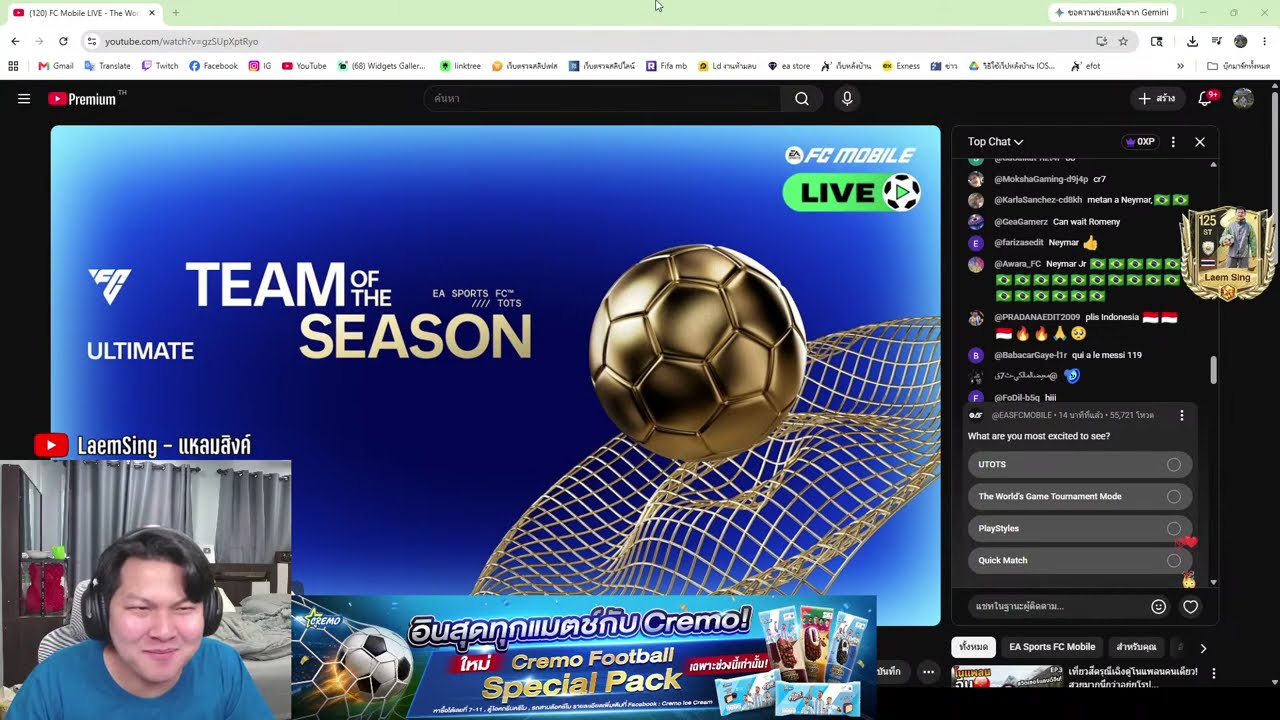This screenshot has width=1280, height=720.
Task: Click the YouTube search input field
Action: click(604, 98)
